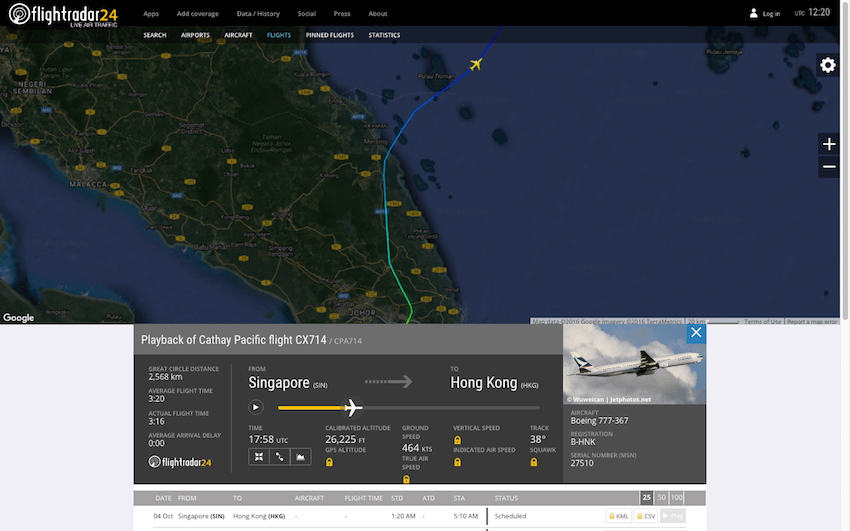The image size is (850, 531).
Task: Open the About menu
Action: tap(377, 14)
